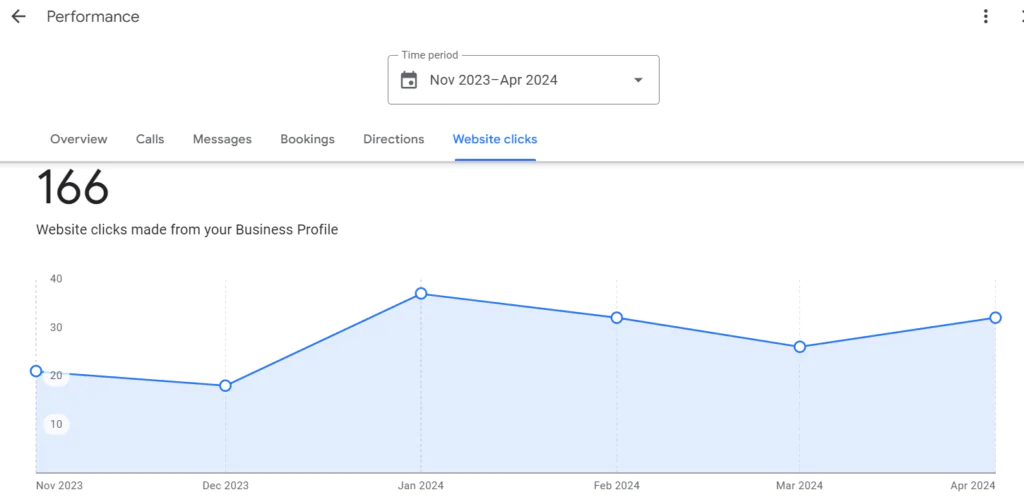1024x497 pixels.
Task: Select the Website clicks tab
Action: tap(495, 139)
